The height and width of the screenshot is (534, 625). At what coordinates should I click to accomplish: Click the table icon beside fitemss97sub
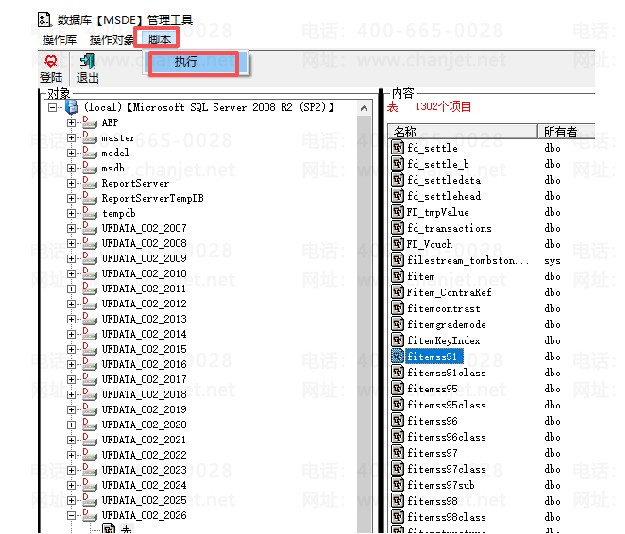point(397,485)
